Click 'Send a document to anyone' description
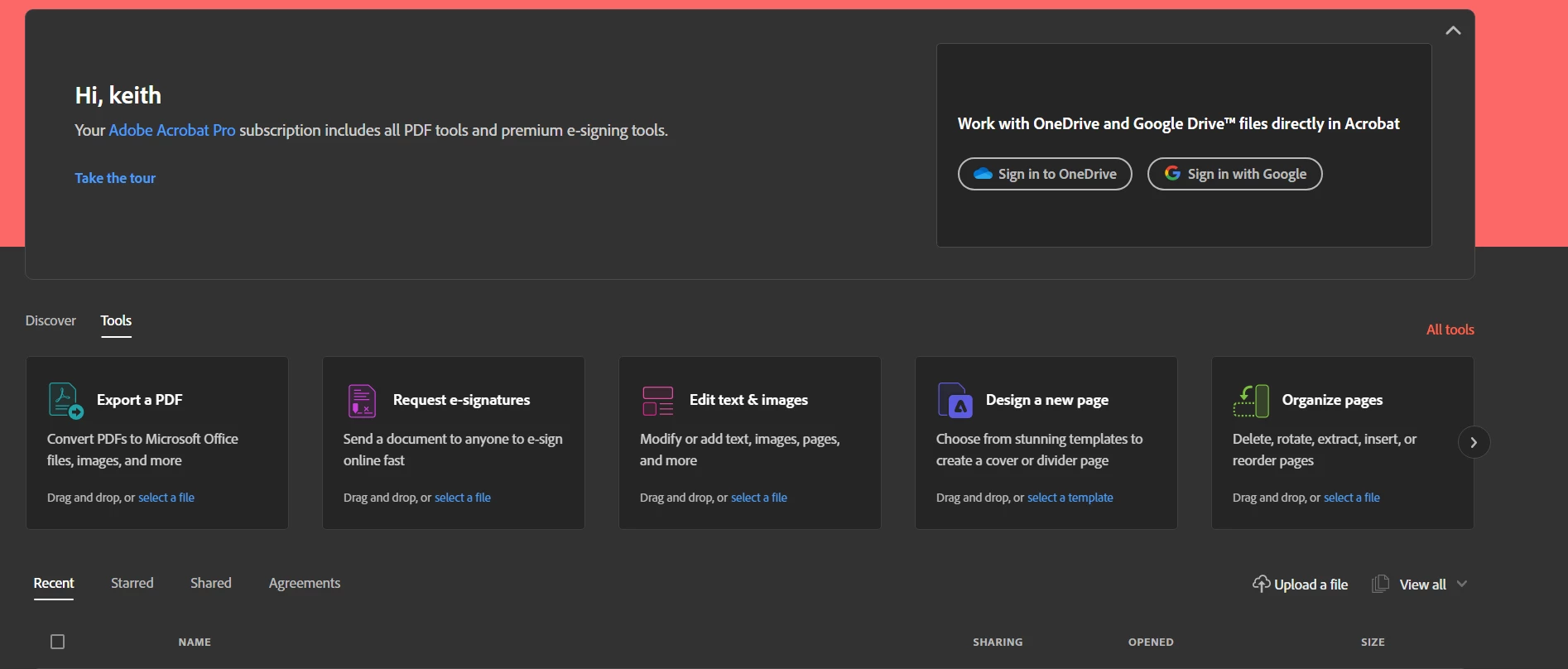Image resolution: width=1568 pixels, height=669 pixels. click(453, 450)
